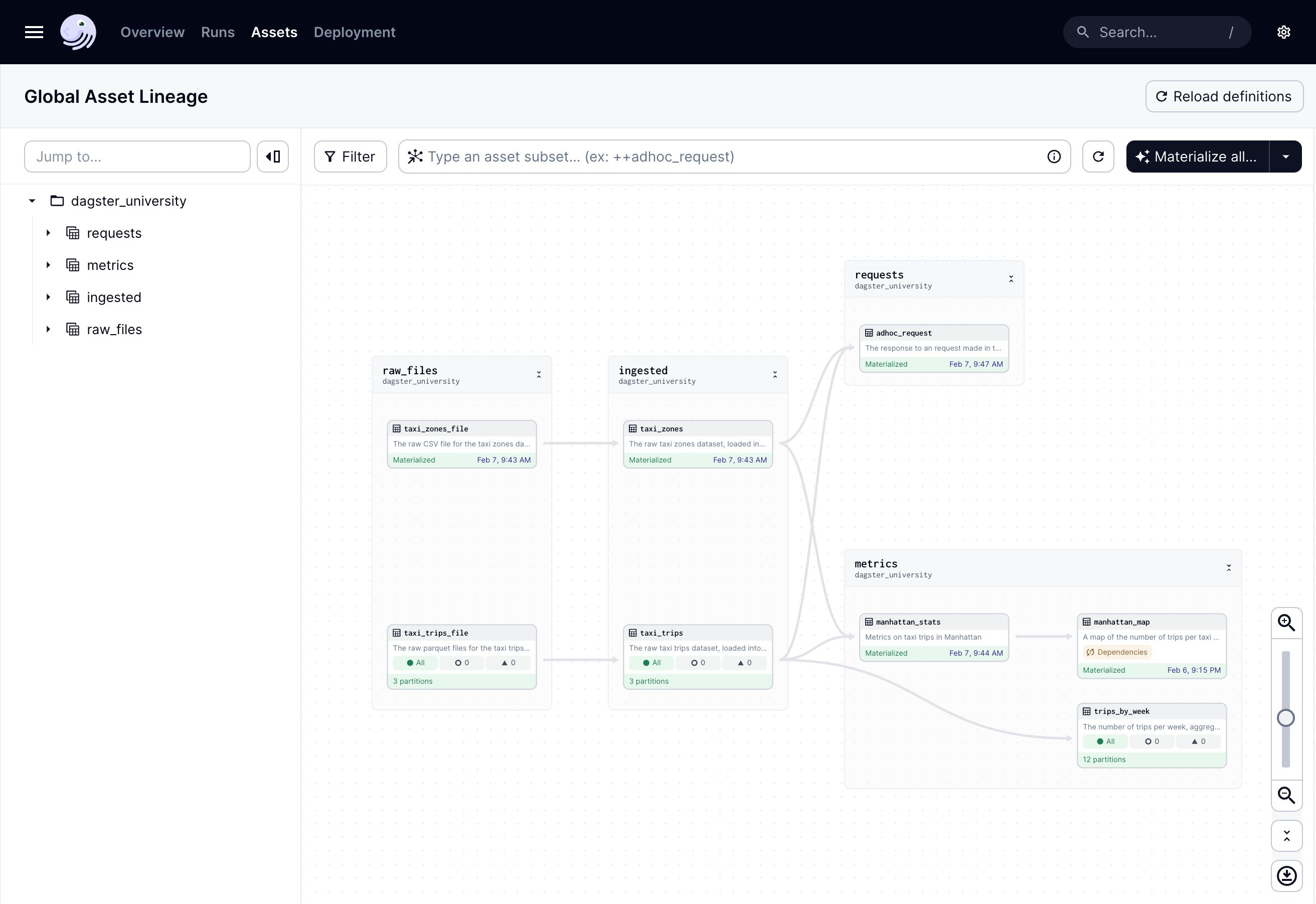Image resolution: width=1316 pixels, height=904 pixels.
Task: Click the zoom out magnifier icon
Action: (x=1286, y=795)
